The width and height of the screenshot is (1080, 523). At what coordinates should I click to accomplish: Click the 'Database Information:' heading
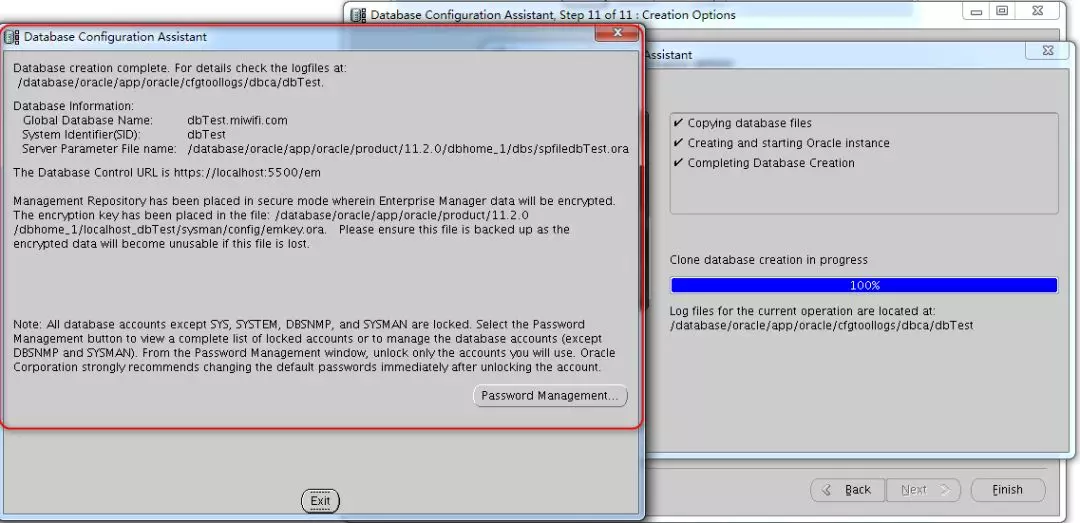[73, 106]
